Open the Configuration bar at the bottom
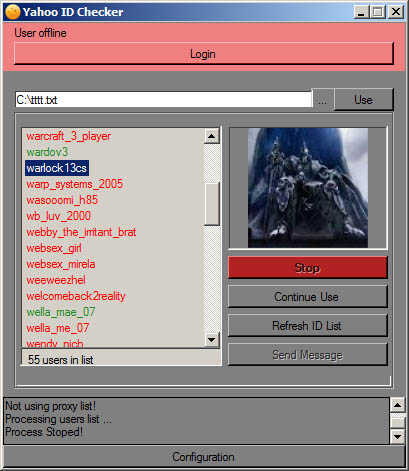 coord(204,457)
